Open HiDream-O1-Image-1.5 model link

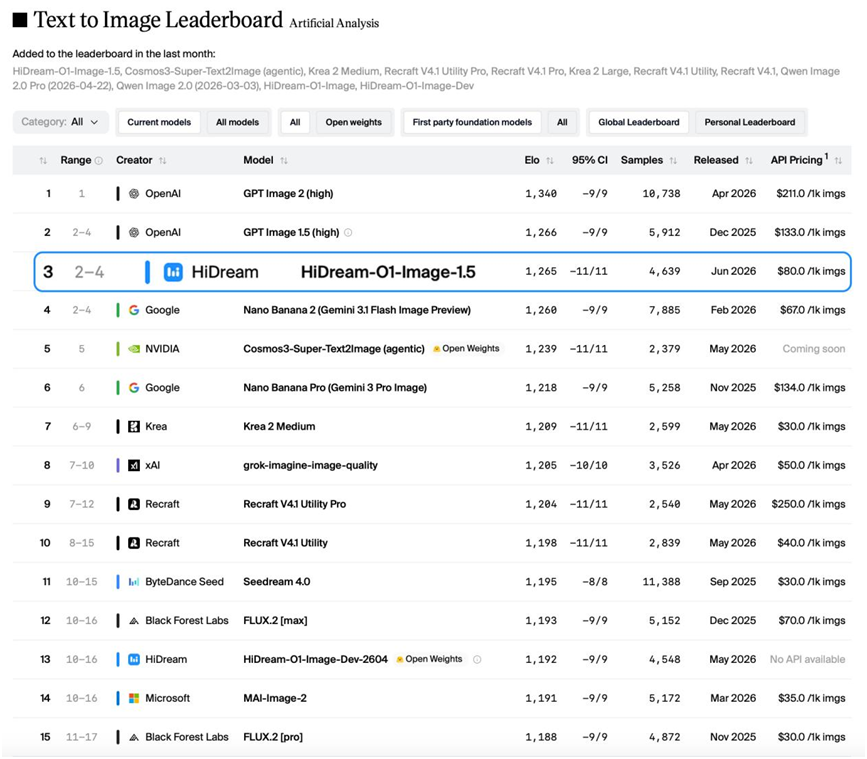click(388, 272)
